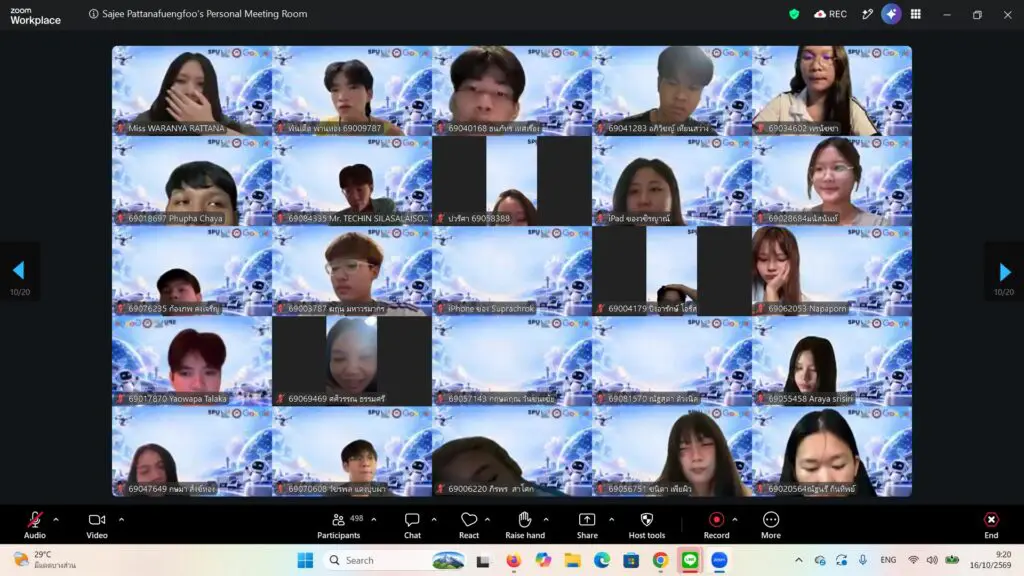Open the Chat panel
The image size is (1024, 576).
tap(412, 525)
